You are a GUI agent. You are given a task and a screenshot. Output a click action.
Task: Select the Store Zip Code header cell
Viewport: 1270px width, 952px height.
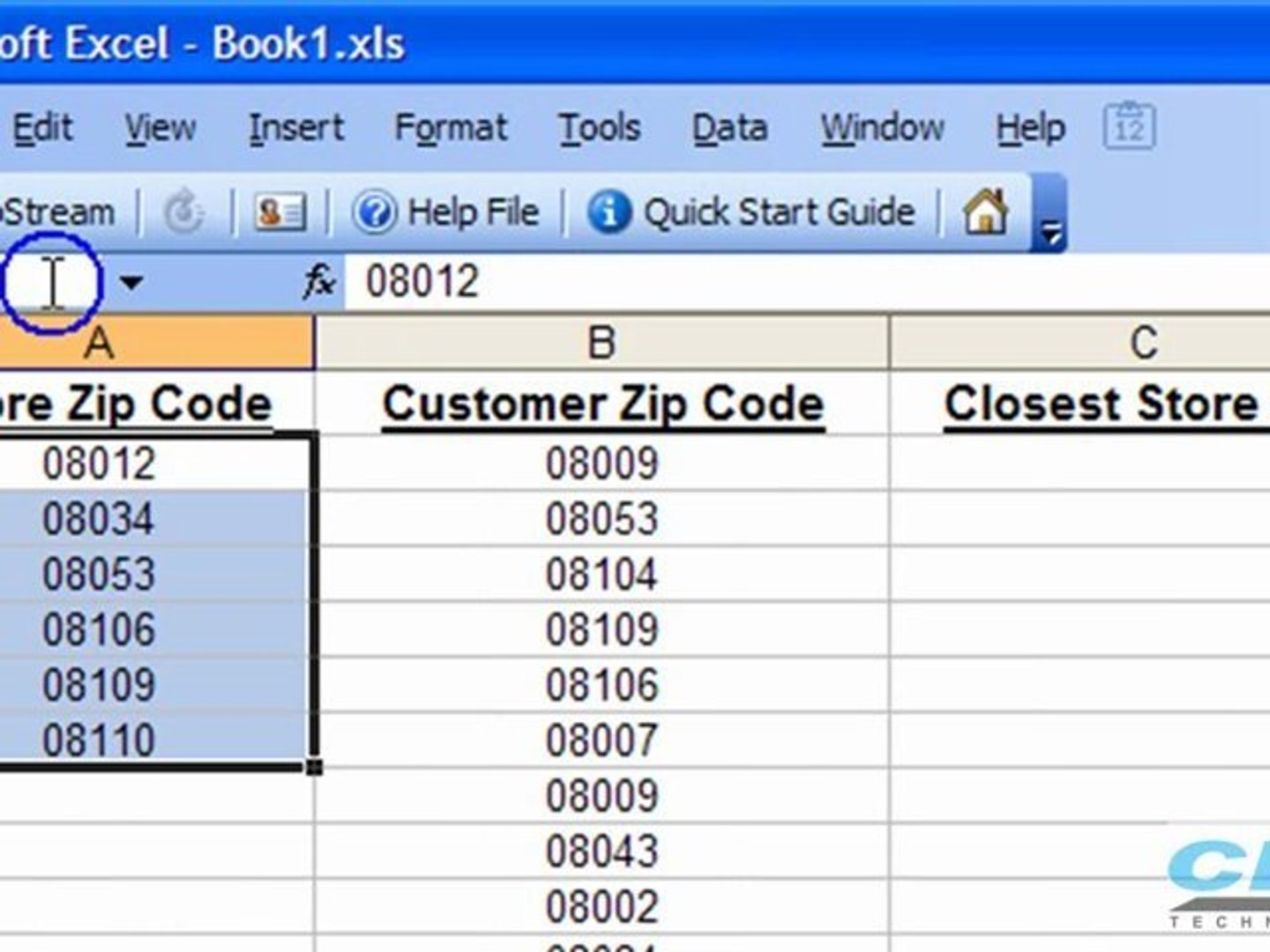[x=156, y=404]
